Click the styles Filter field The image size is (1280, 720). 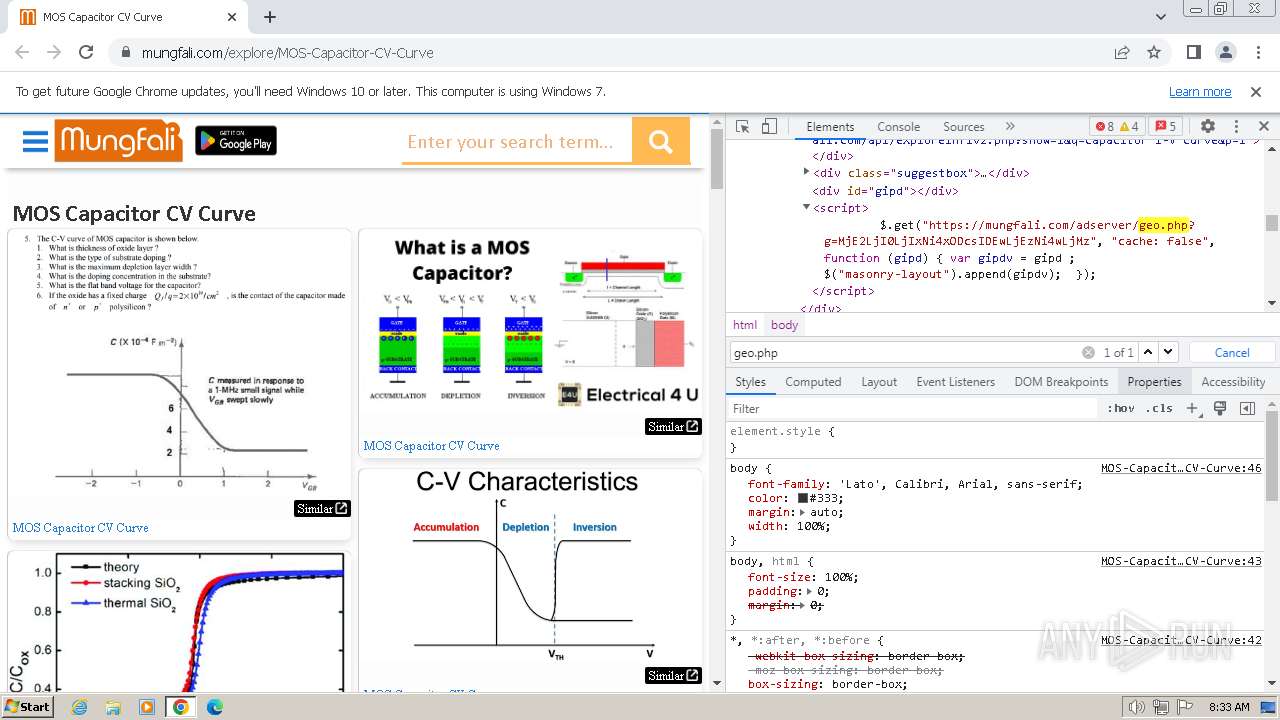tap(912, 408)
